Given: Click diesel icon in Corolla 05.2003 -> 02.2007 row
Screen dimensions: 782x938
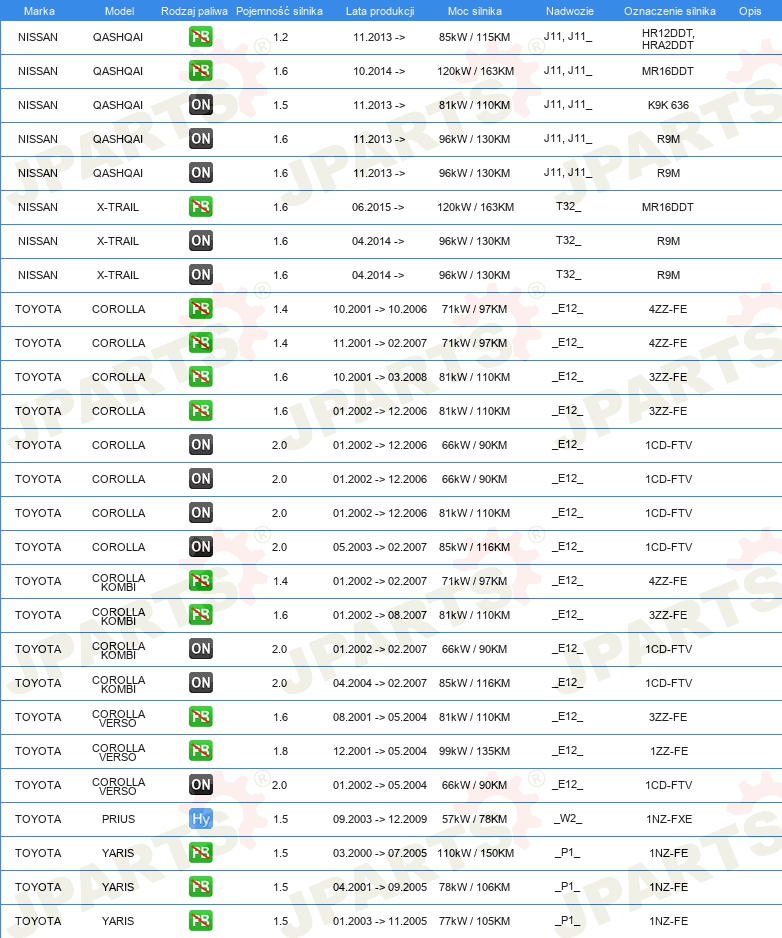Looking at the screenshot, I should tap(200, 547).
